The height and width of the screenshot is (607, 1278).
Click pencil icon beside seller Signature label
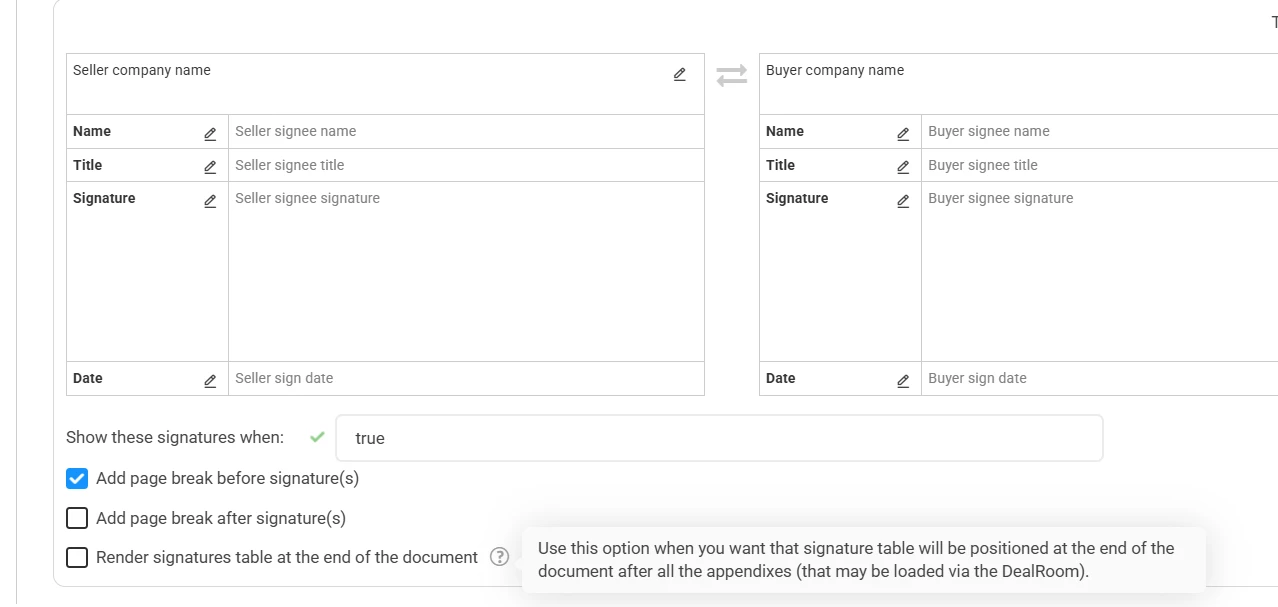coord(210,201)
